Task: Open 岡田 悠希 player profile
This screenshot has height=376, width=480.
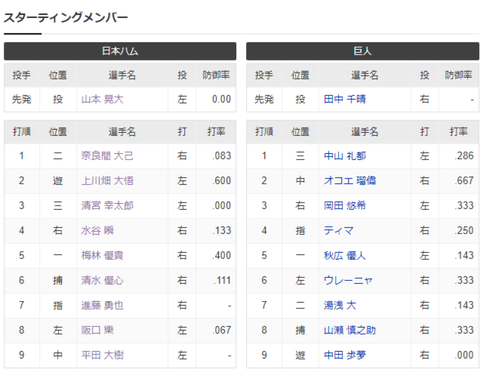Action: click(345, 205)
